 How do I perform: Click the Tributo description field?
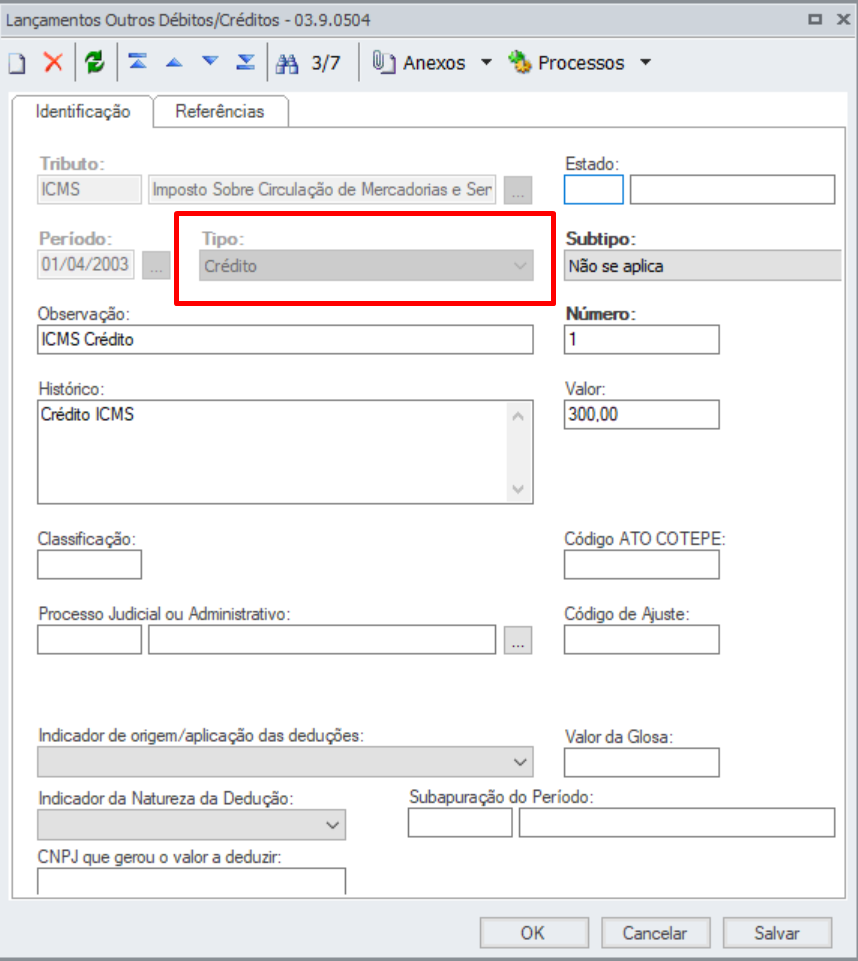tap(322, 189)
